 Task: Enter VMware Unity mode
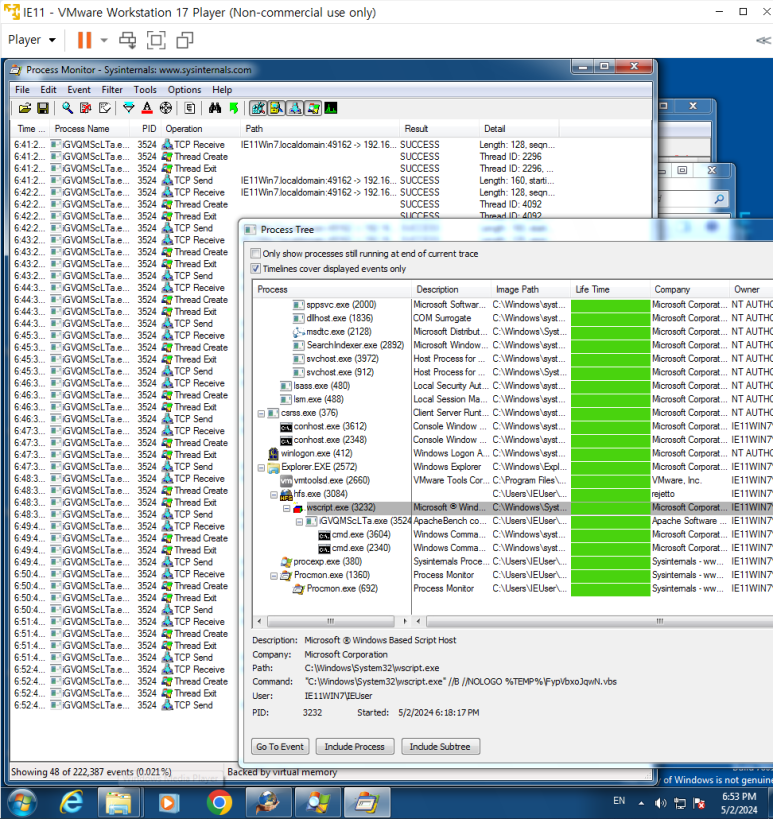click(x=185, y=40)
